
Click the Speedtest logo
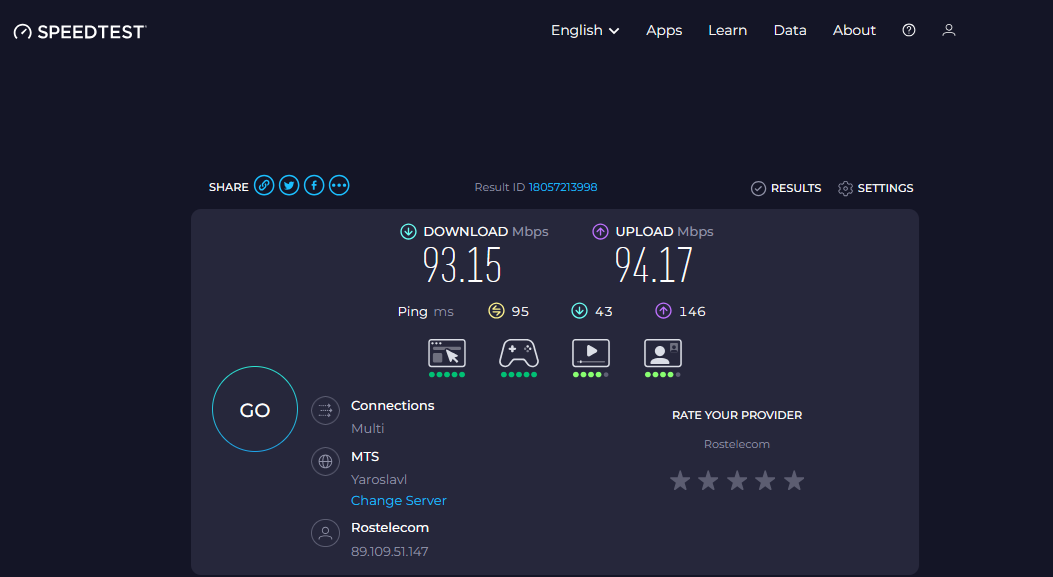pyautogui.click(x=80, y=32)
